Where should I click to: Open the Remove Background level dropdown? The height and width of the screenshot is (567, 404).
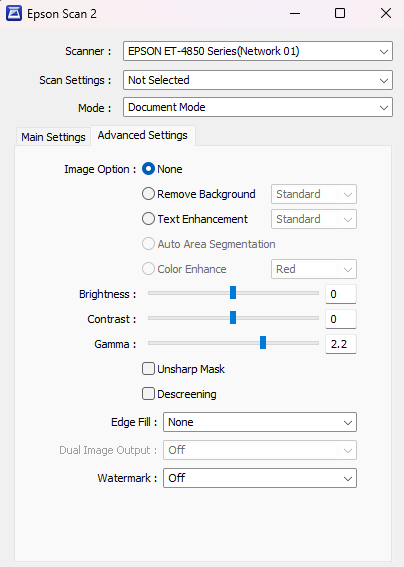(314, 194)
